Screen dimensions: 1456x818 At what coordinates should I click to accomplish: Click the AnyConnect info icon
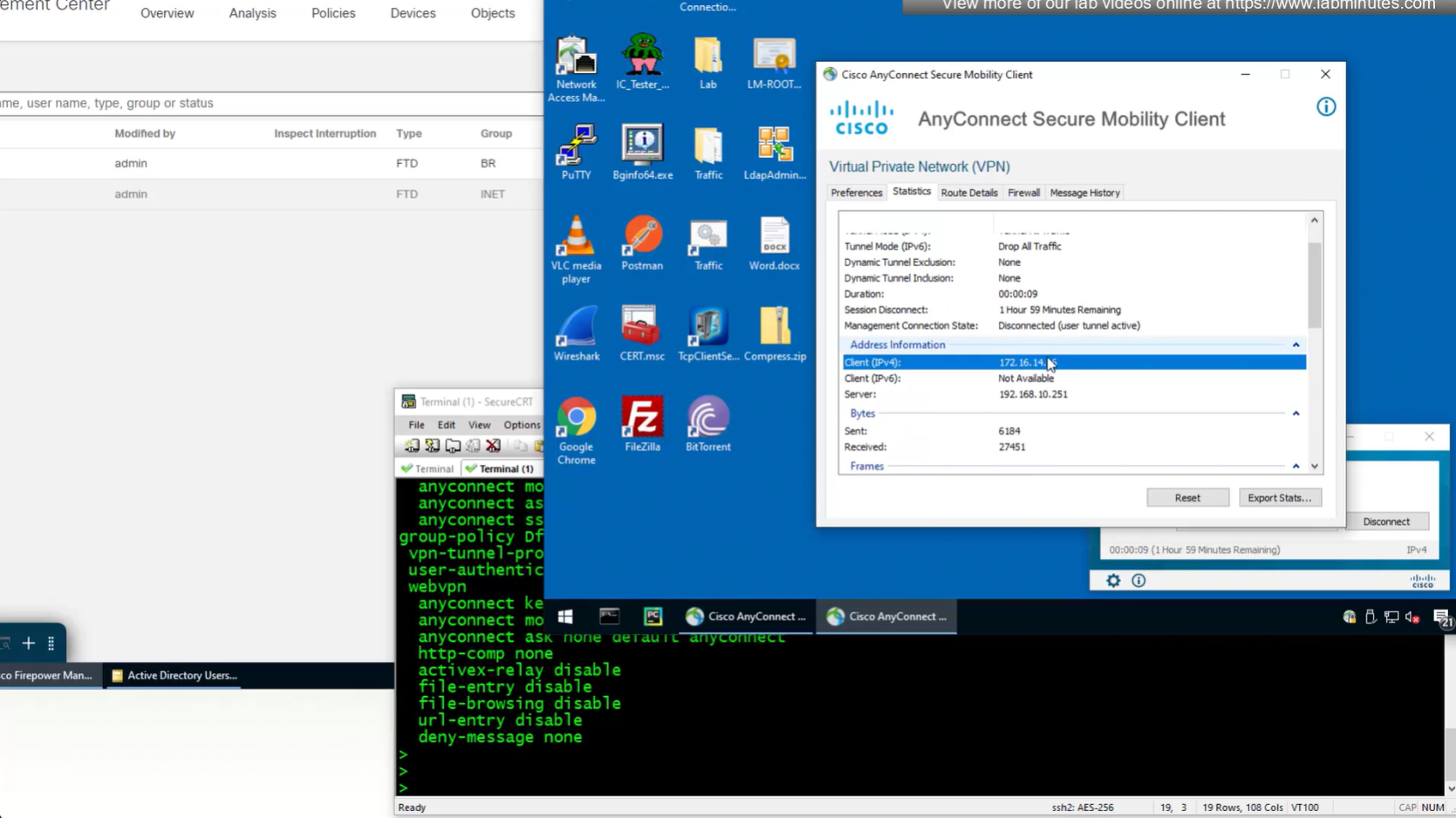click(x=1325, y=107)
